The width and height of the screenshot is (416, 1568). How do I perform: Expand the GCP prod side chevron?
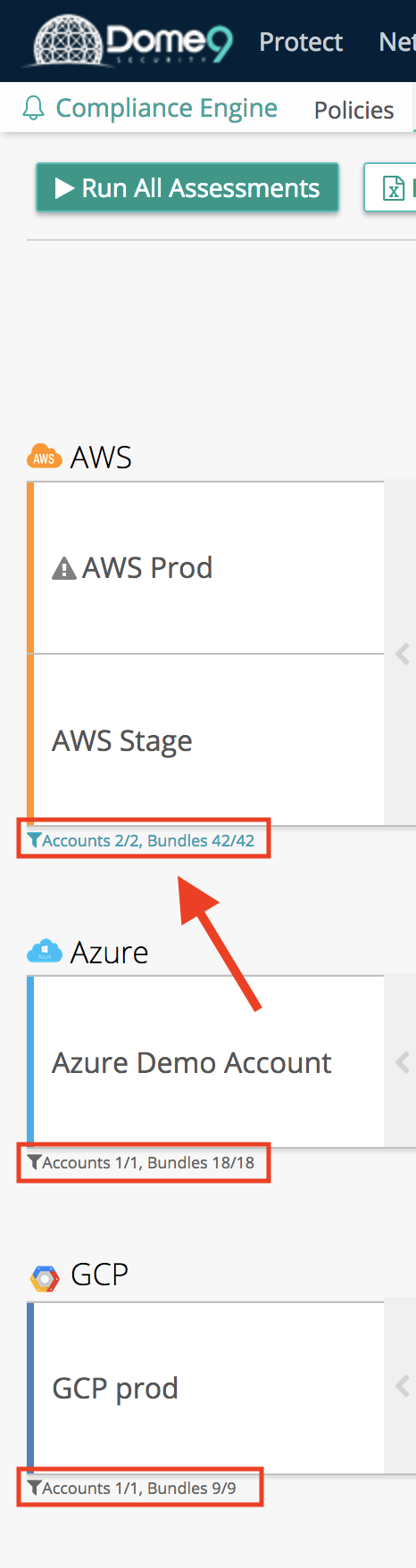(x=403, y=1386)
